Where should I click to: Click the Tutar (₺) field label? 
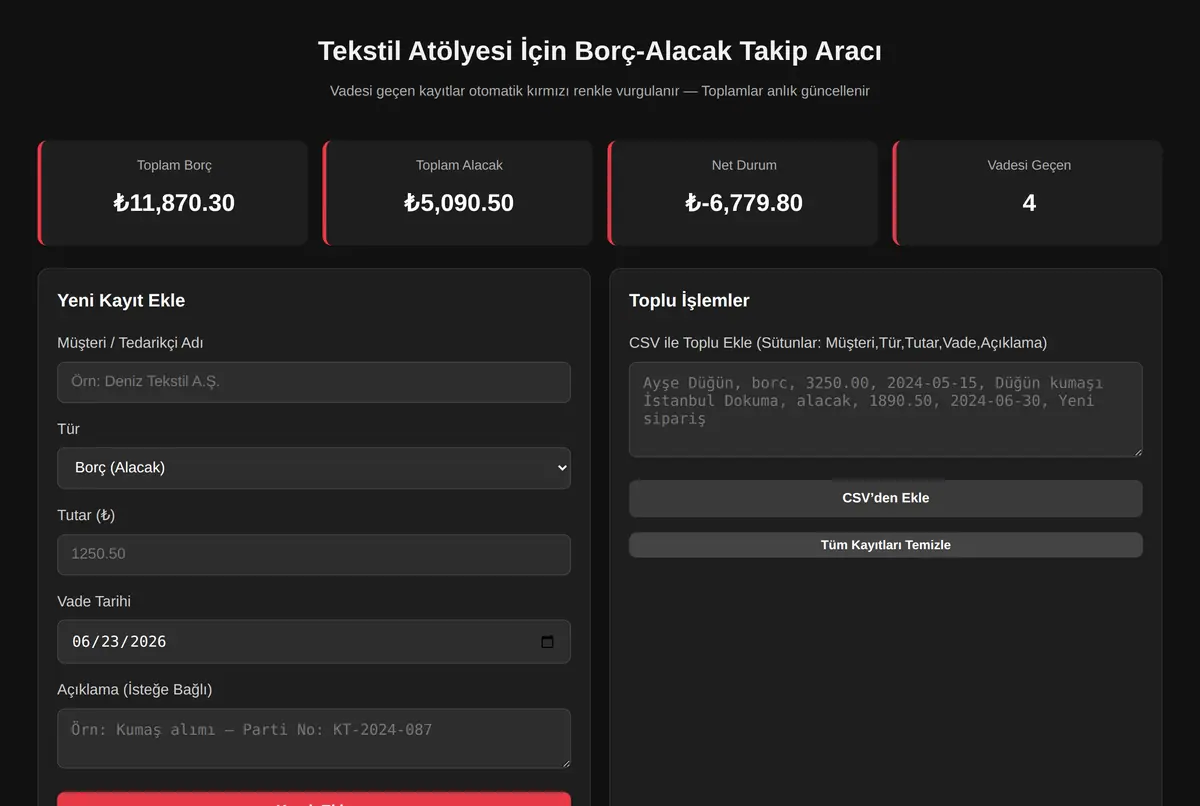(86, 515)
